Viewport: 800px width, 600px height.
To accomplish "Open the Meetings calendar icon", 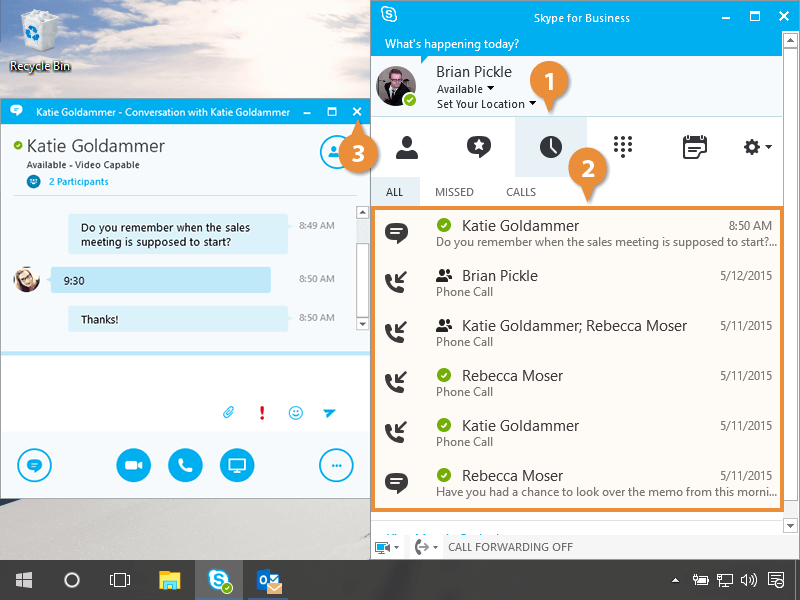I will pyautogui.click(x=694, y=147).
